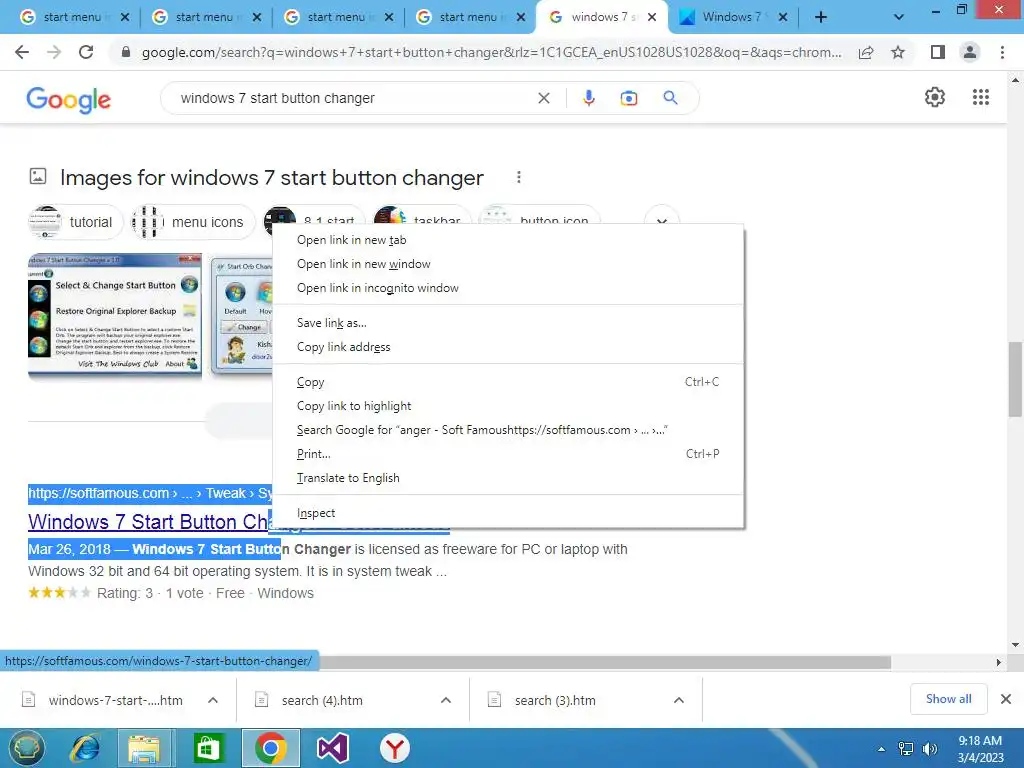Expand options for search (3).htm download
1024x768 pixels.
click(679, 700)
